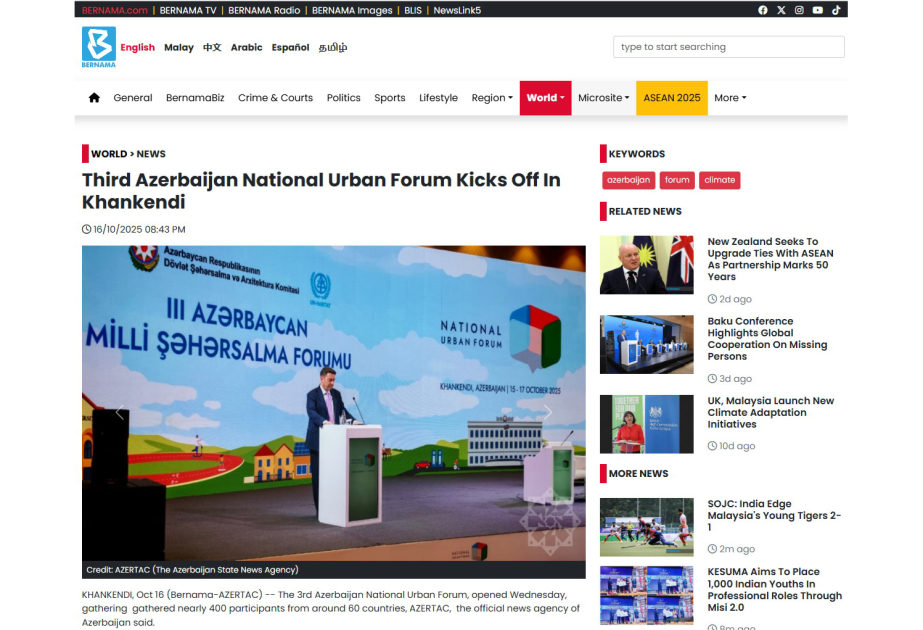Viewport: 923px width, 630px height.
Task: Switch language to Chinese 中文
Action: pyautogui.click(x=212, y=47)
